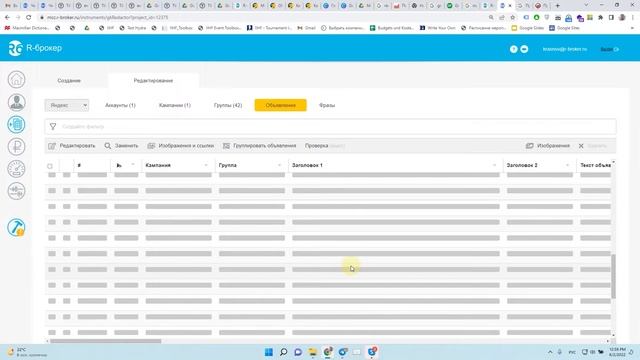Sort by the Заголовок 1 column header

(307, 165)
